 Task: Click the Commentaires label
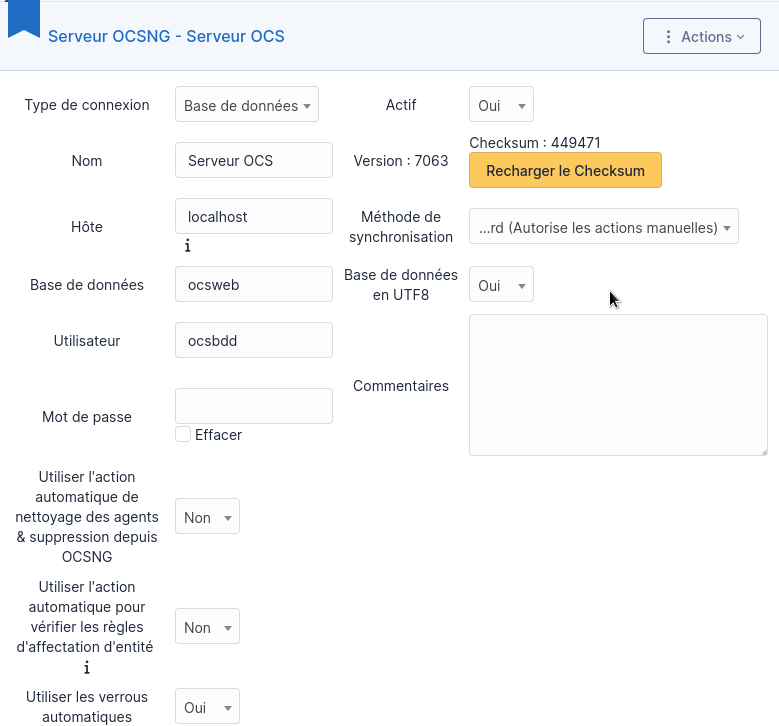[401, 386]
